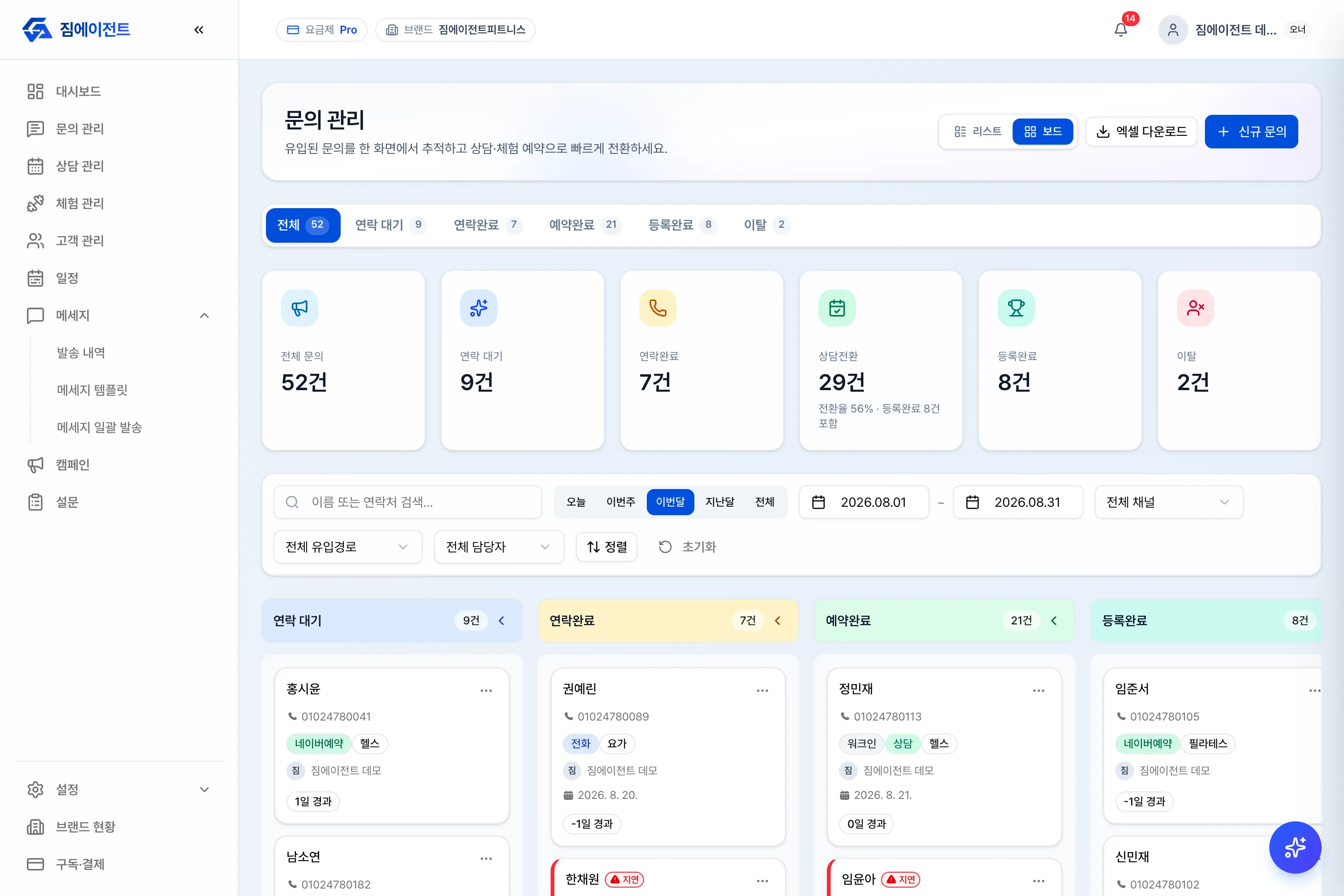Select the 이탈 2 tab
The image size is (1344, 896).
[x=767, y=225]
